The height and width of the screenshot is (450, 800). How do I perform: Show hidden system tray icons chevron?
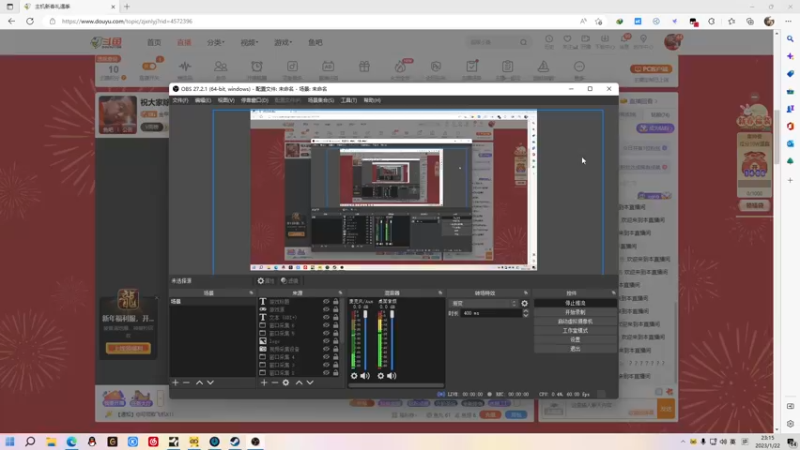point(683,441)
